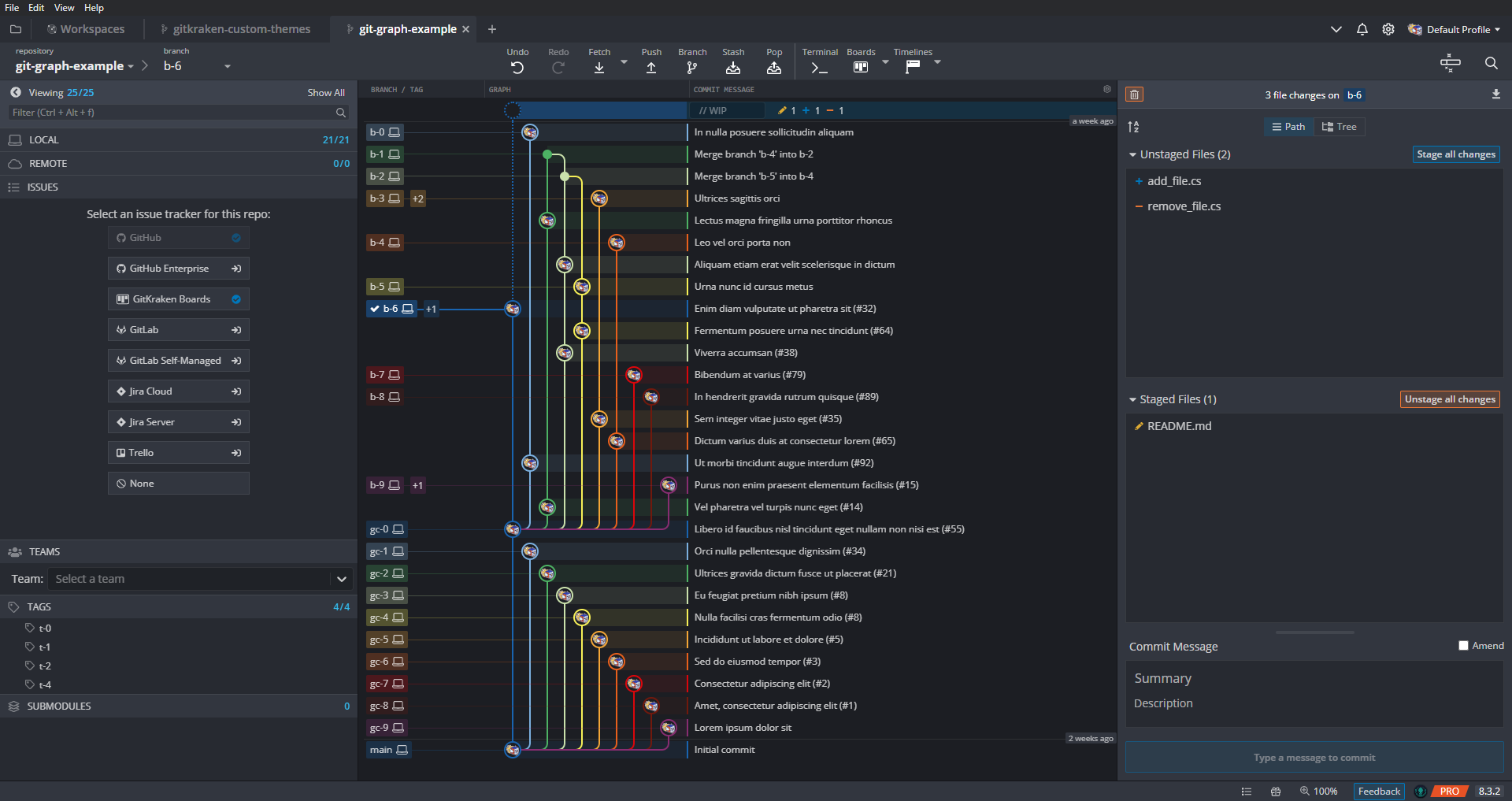Click the Fetch icon in toolbar
The width and height of the screenshot is (1512, 801).
click(599, 68)
